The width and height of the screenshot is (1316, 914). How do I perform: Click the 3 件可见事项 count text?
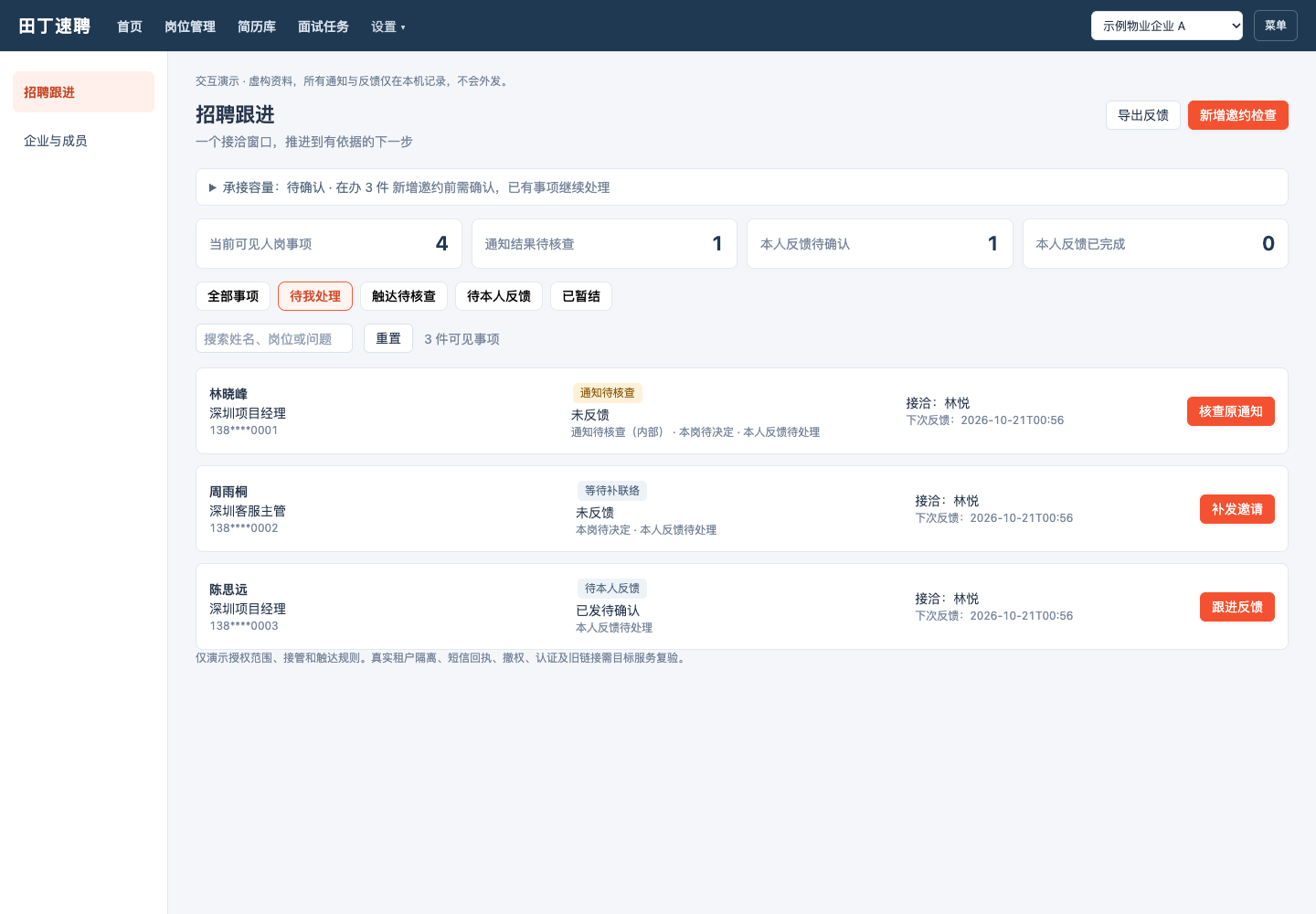[462, 339]
